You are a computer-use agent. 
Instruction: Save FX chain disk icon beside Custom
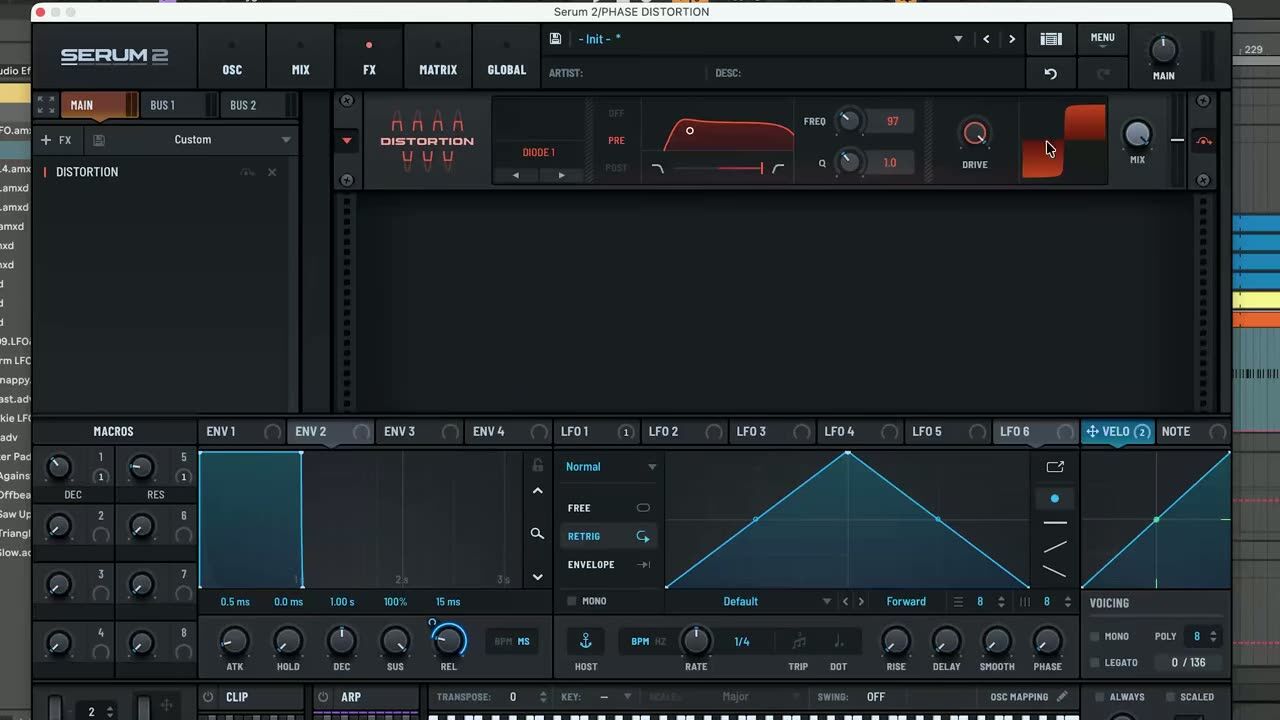click(98, 140)
